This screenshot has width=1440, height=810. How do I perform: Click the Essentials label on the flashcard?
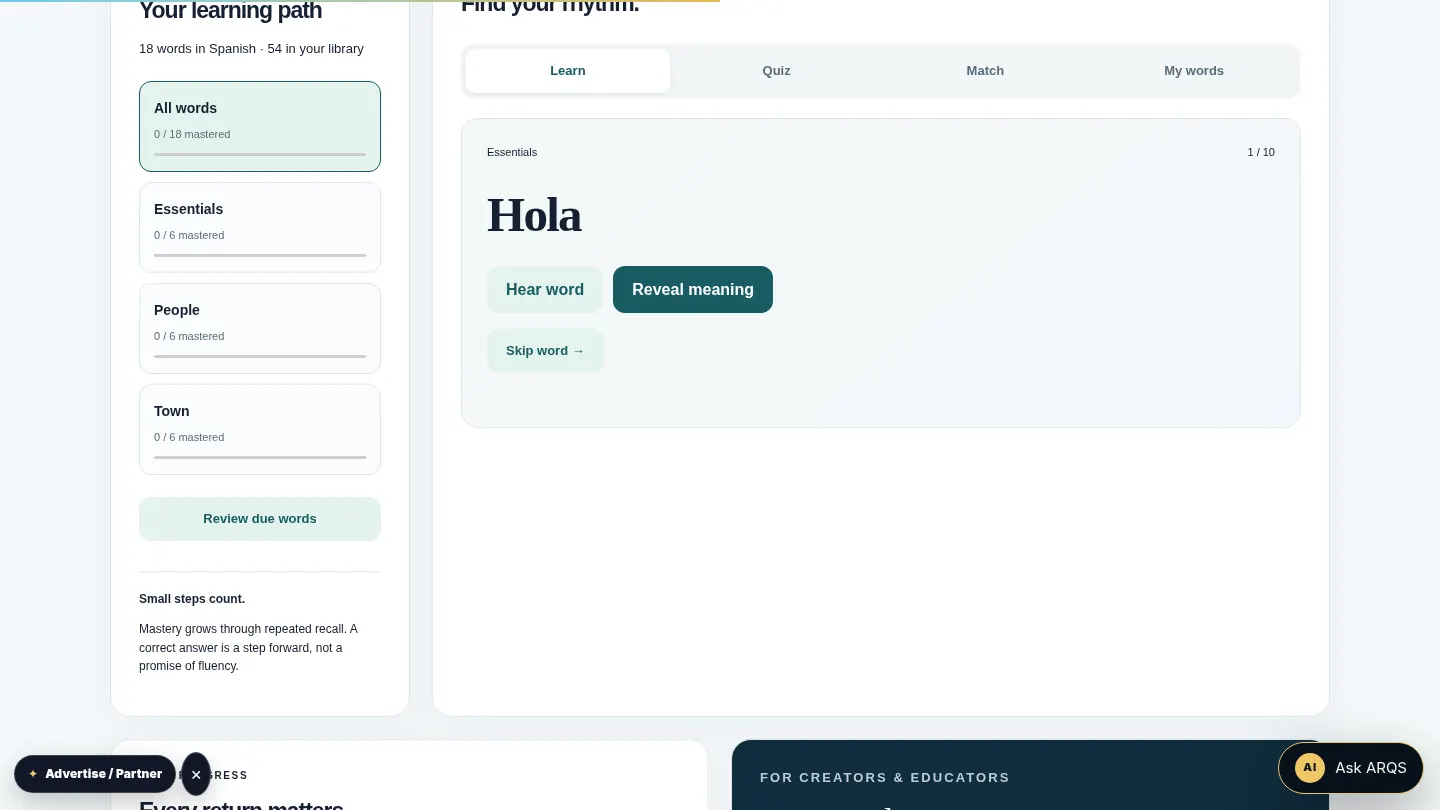click(512, 152)
